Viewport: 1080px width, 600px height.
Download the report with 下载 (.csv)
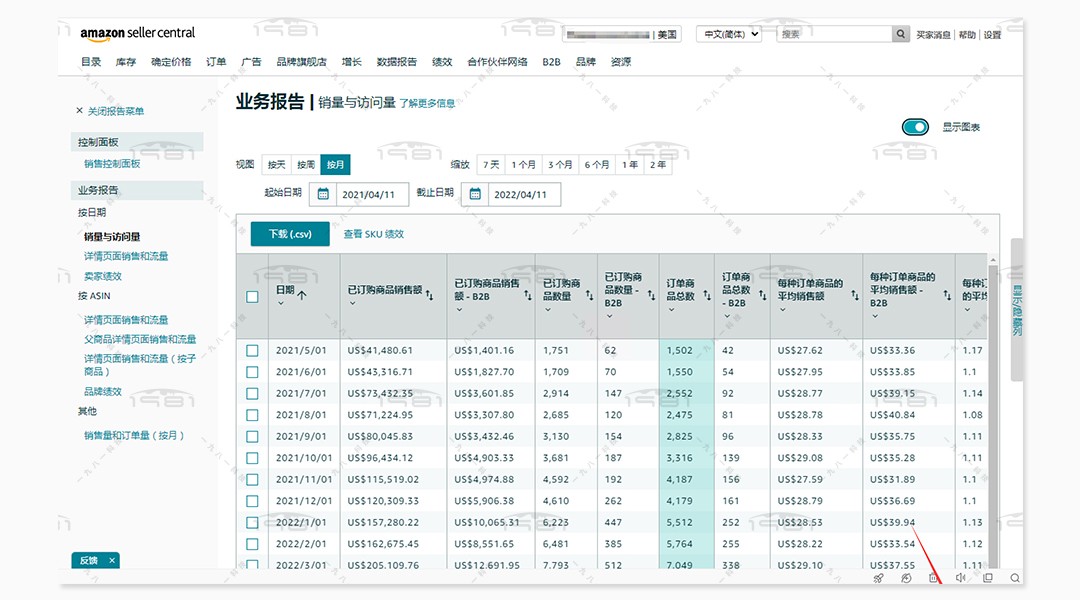coord(290,234)
